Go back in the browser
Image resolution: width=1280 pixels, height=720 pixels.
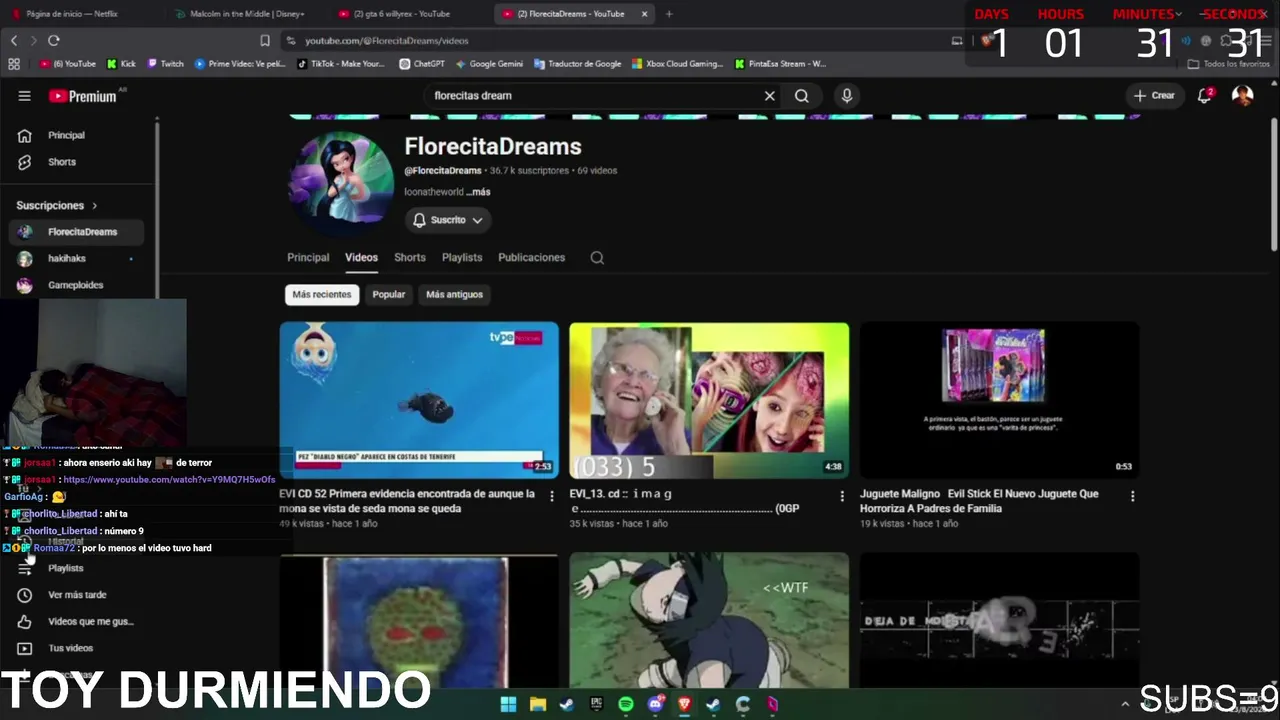point(14,41)
